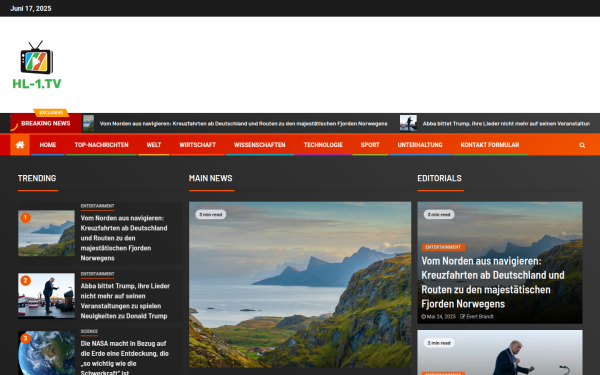The width and height of the screenshot is (600, 375).
Task: Click ENTERTAINMENT tag above Abba trending item
Action: pyautogui.click(x=97, y=274)
